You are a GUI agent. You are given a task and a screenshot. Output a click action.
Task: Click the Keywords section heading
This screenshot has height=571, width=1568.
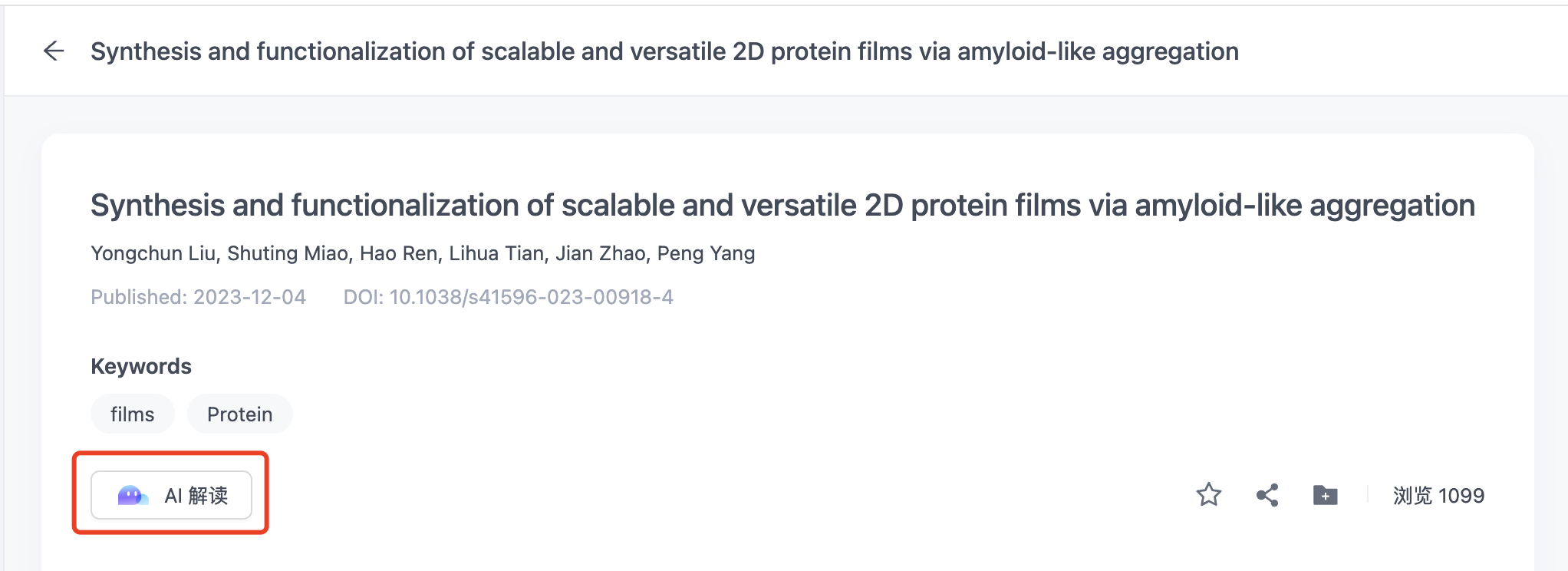pyautogui.click(x=141, y=366)
